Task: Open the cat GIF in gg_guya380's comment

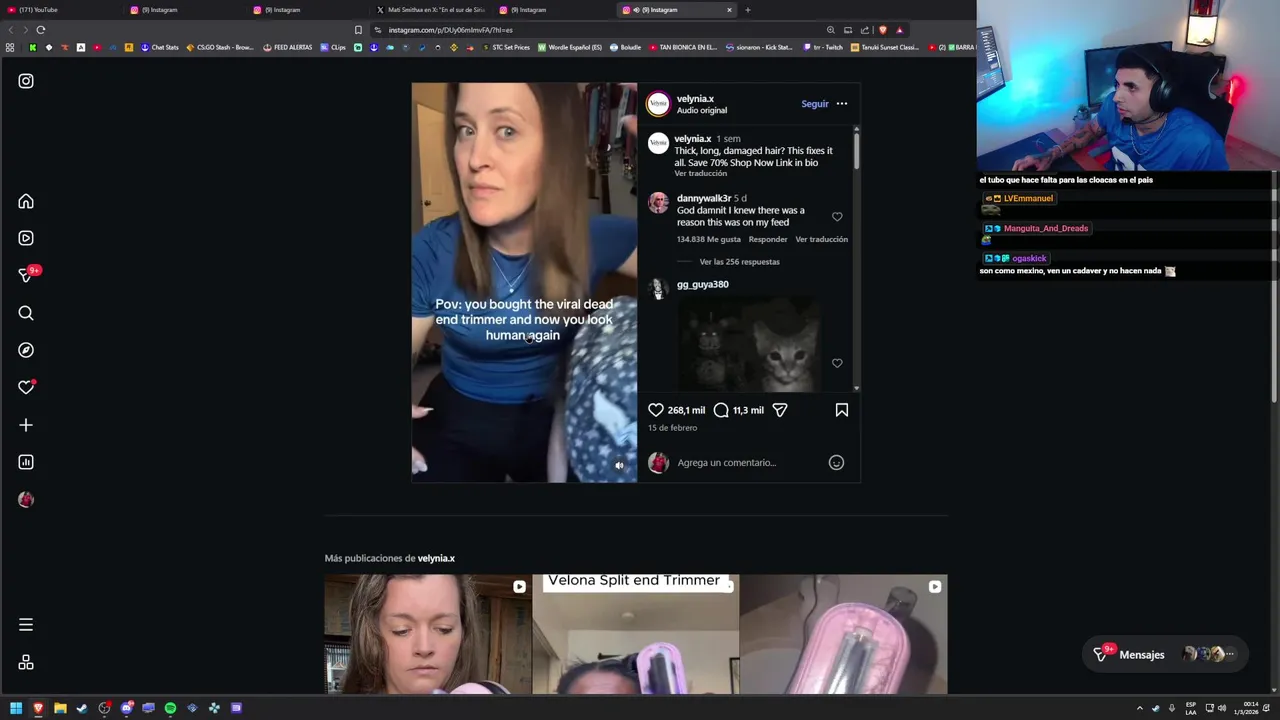Action: click(750, 343)
